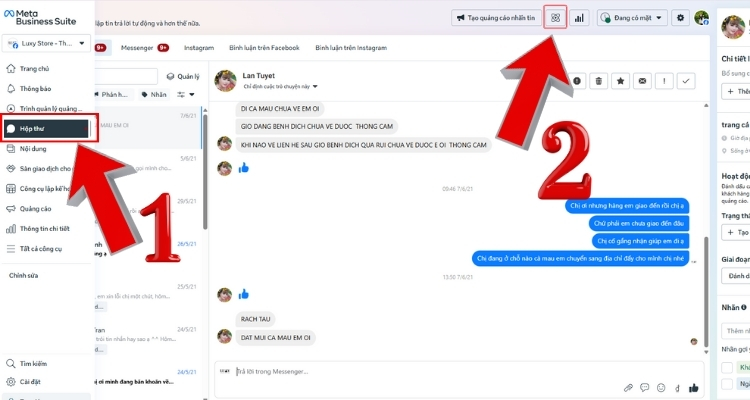The image size is (750, 400).
Task: Click the Quản lý button
Action: tap(183, 77)
